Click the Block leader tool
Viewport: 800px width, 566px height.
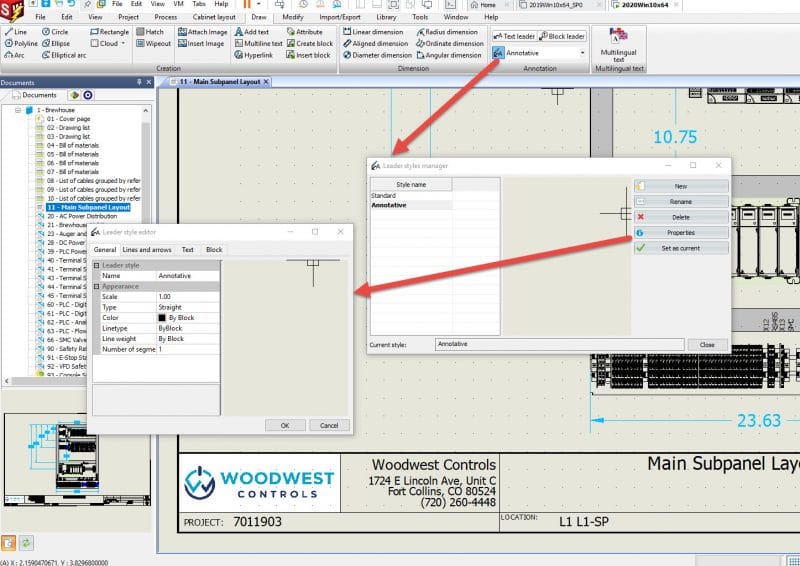(x=562, y=36)
